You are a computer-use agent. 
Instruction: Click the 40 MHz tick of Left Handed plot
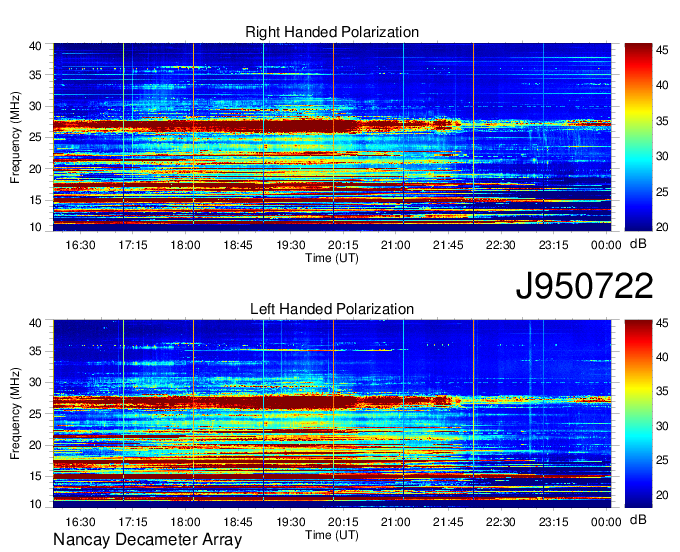tap(35, 323)
